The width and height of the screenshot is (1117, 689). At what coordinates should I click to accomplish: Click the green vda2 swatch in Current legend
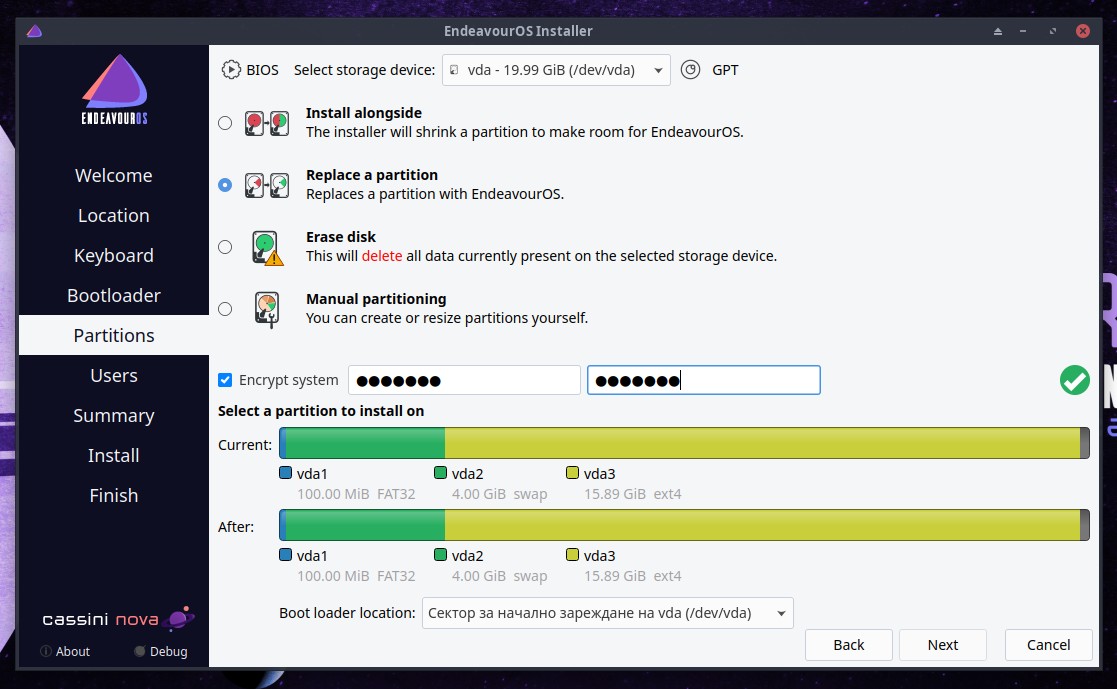pyautogui.click(x=440, y=472)
